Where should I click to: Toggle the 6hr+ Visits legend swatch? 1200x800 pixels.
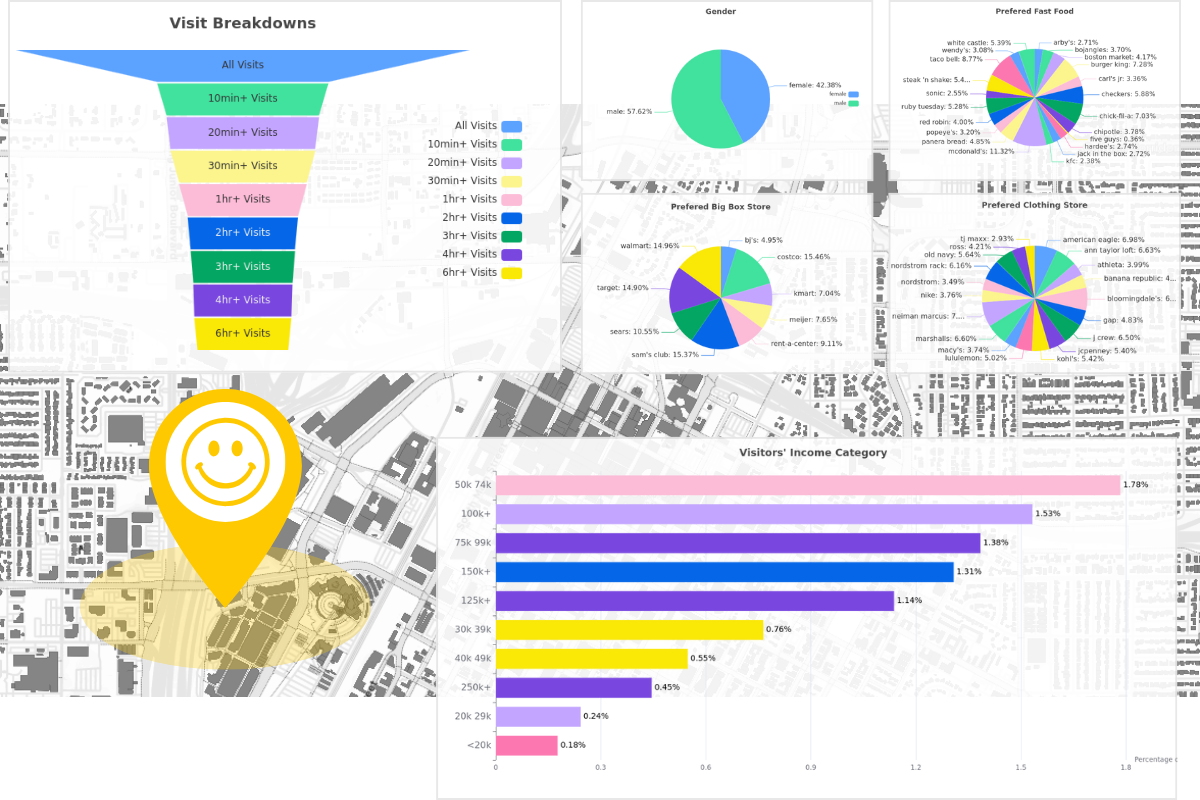(512, 272)
